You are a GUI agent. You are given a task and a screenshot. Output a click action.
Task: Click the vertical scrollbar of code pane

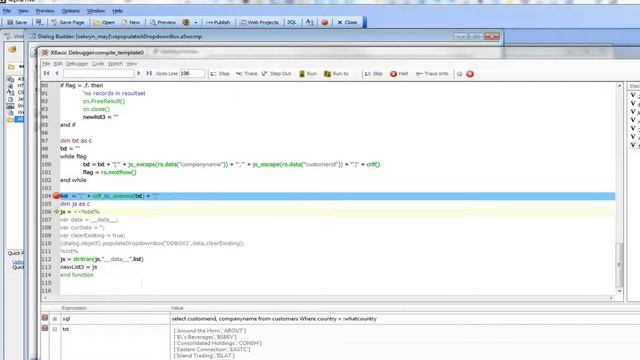point(620,188)
